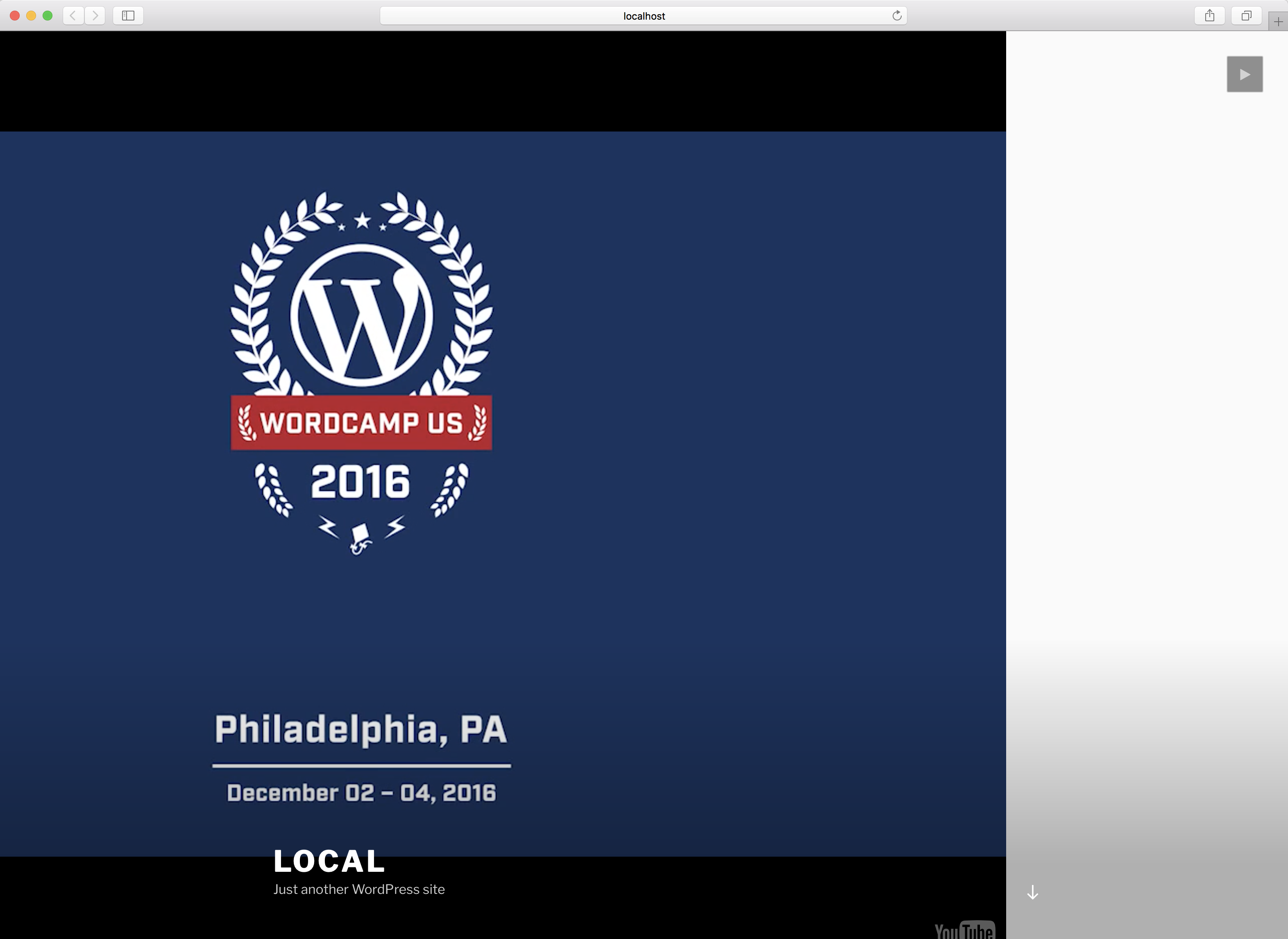This screenshot has height=939, width=1288.
Task: Open the Safari share menu
Action: pyautogui.click(x=1210, y=15)
